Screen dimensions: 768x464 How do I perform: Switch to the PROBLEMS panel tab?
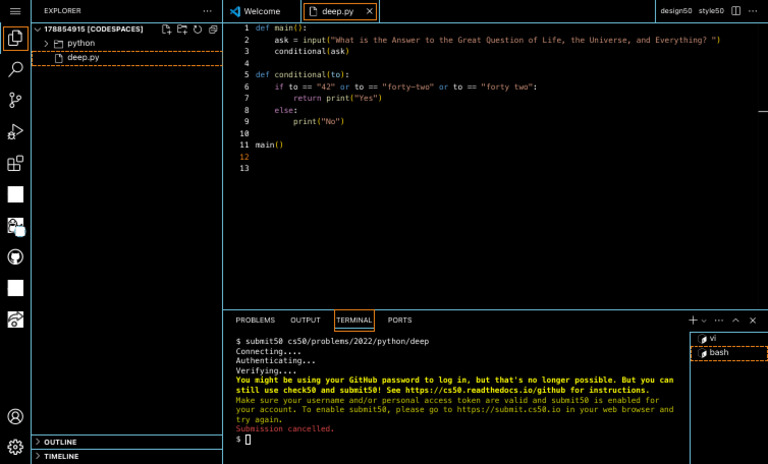click(x=255, y=320)
